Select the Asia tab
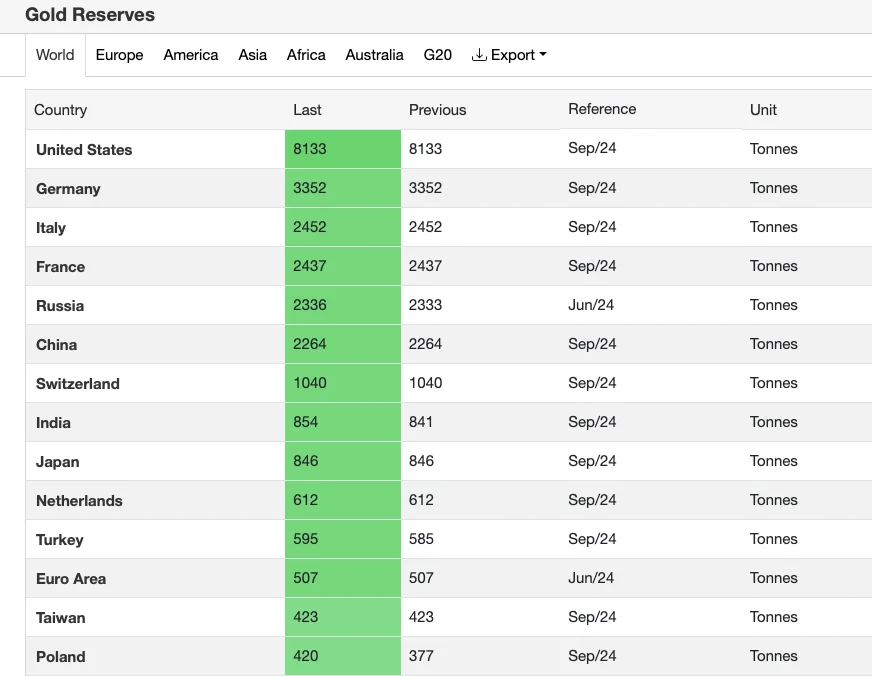The height and width of the screenshot is (676, 872). coord(252,55)
